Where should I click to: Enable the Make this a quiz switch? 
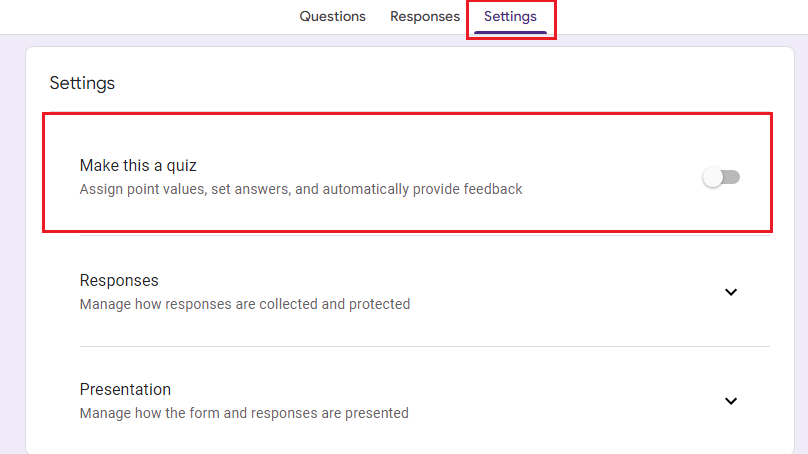pos(721,177)
